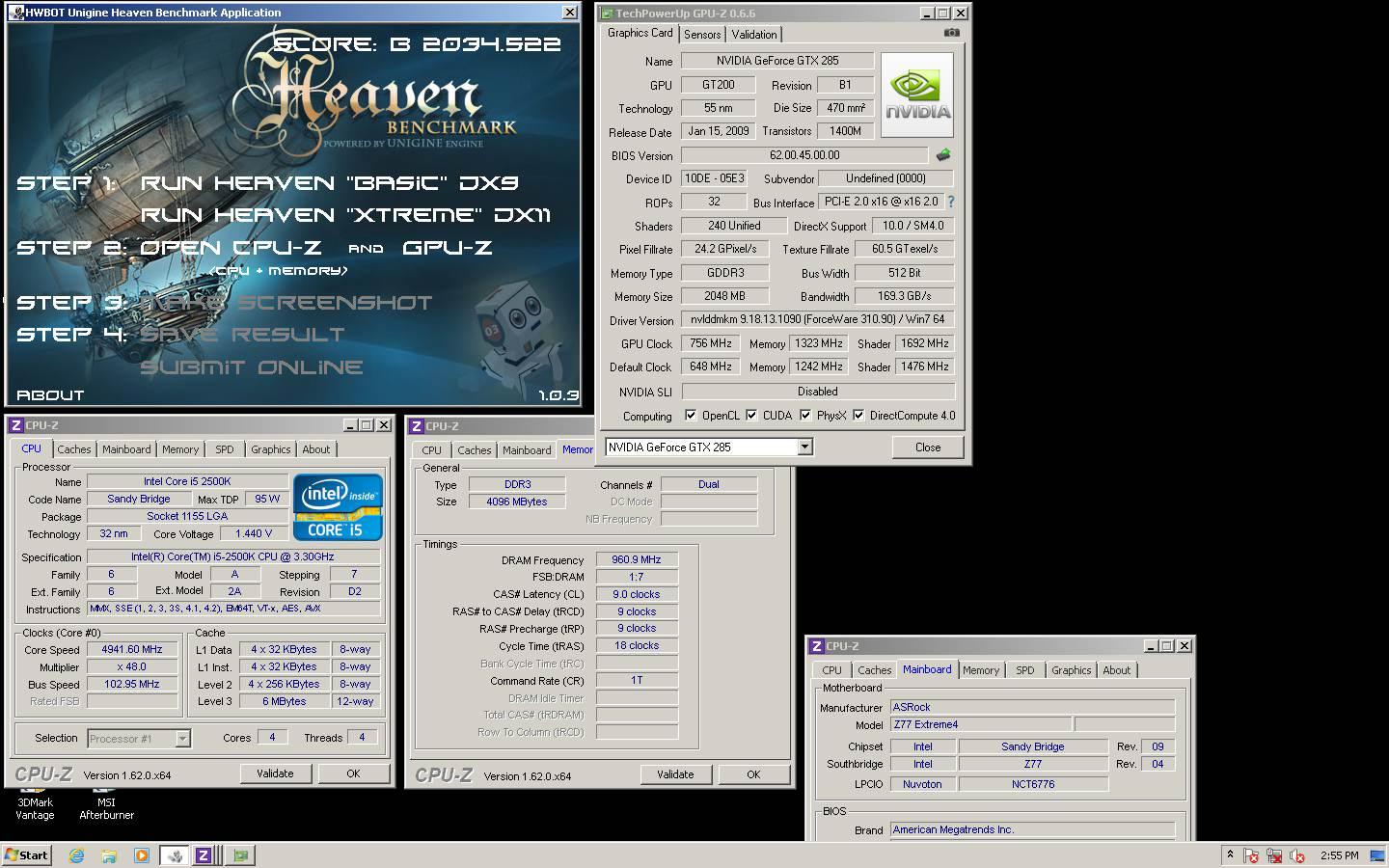Open Memory tab in CPU-Z CPU window
This screenshot has height=868, width=1389.
(180, 449)
